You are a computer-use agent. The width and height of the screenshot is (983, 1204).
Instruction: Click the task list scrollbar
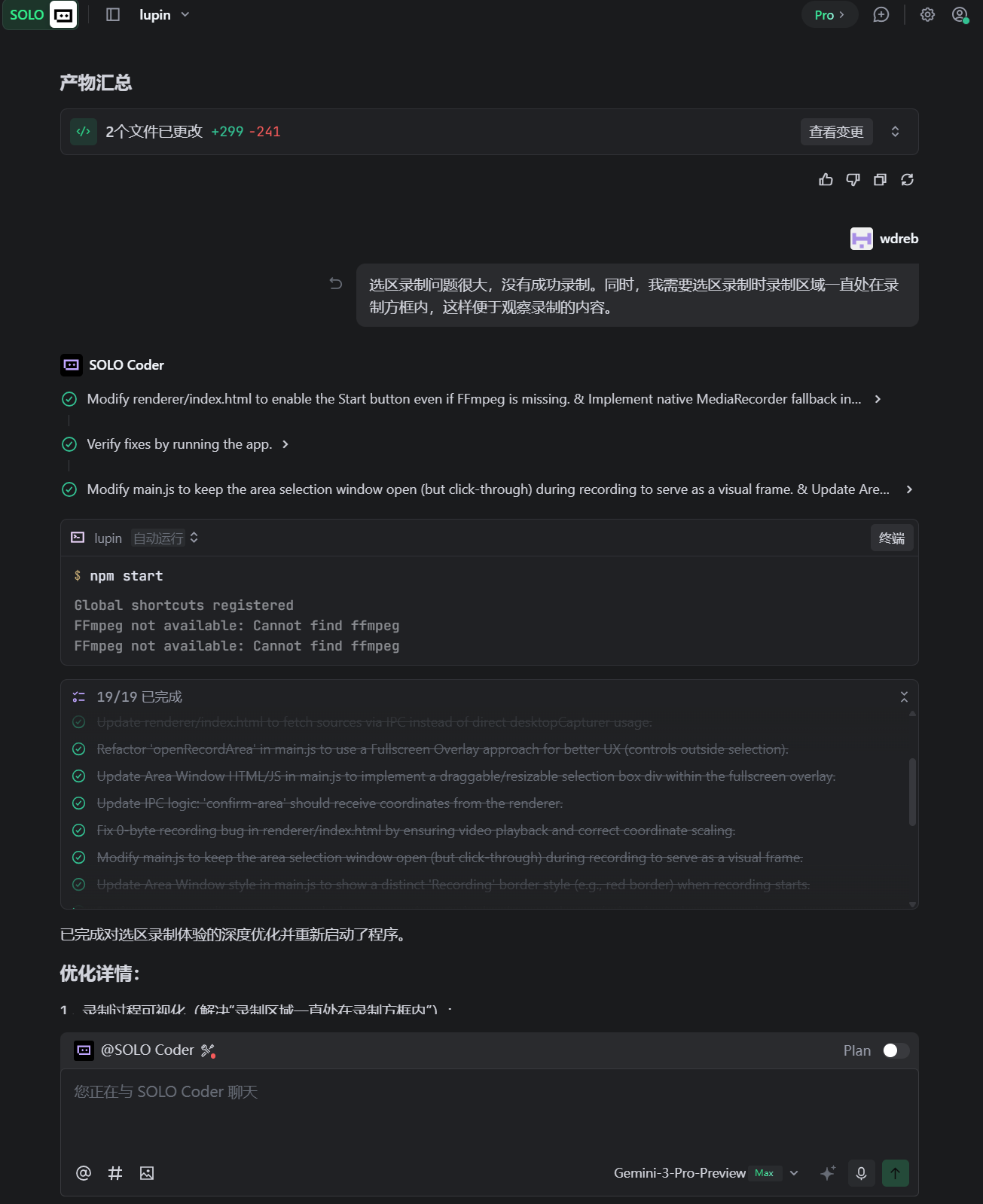tap(912, 792)
